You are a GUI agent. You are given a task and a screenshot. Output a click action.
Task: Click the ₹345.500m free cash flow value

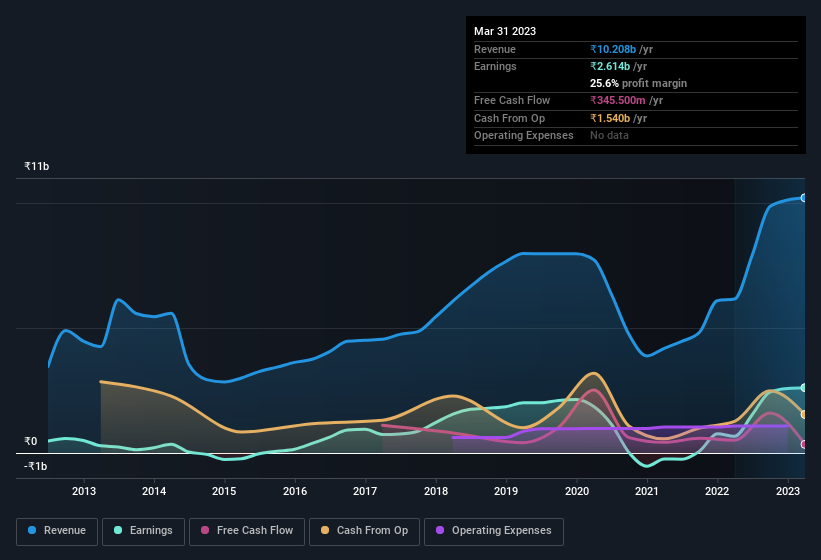617,100
